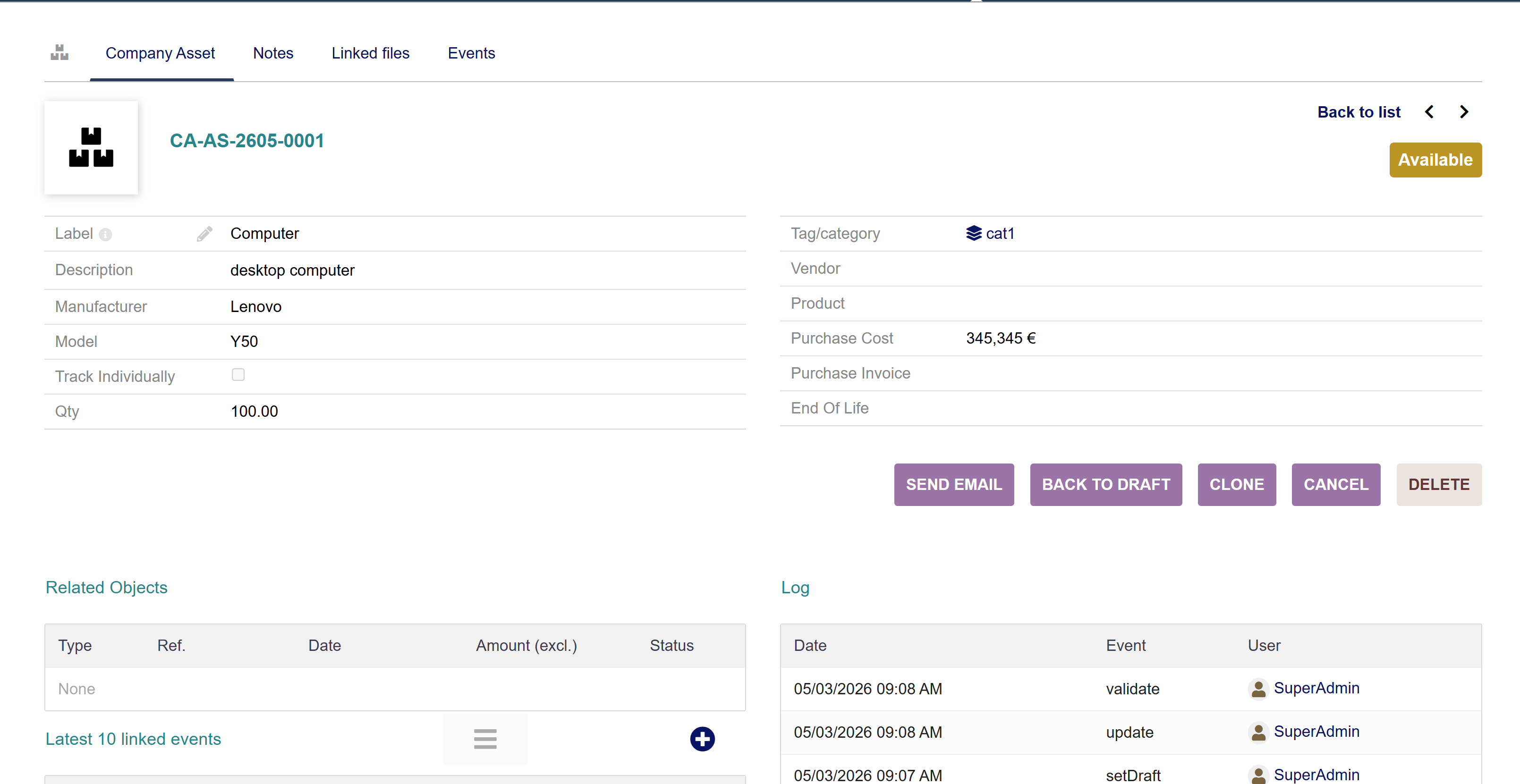Click the Log heading

pos(795,587)
